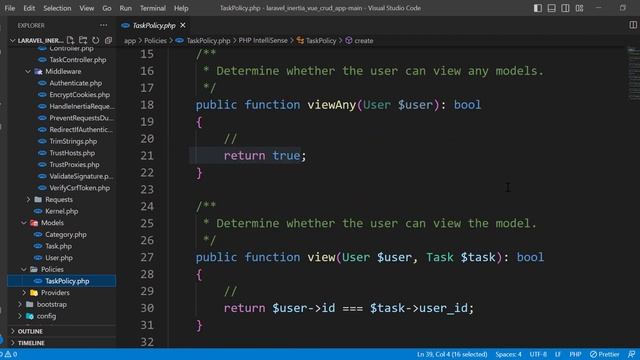The image size is (640, 360).
Task: Change PHP language mode
Action: [x=575, y=354]
